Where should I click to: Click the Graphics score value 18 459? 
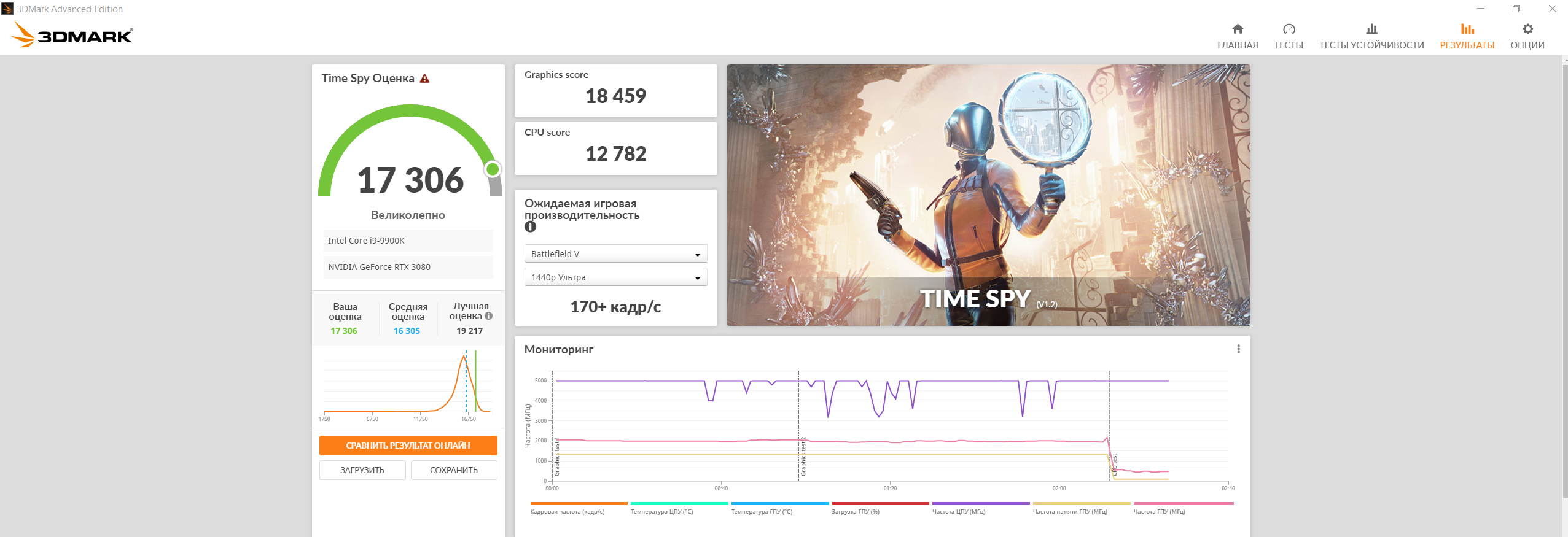[x=616, y=96]
